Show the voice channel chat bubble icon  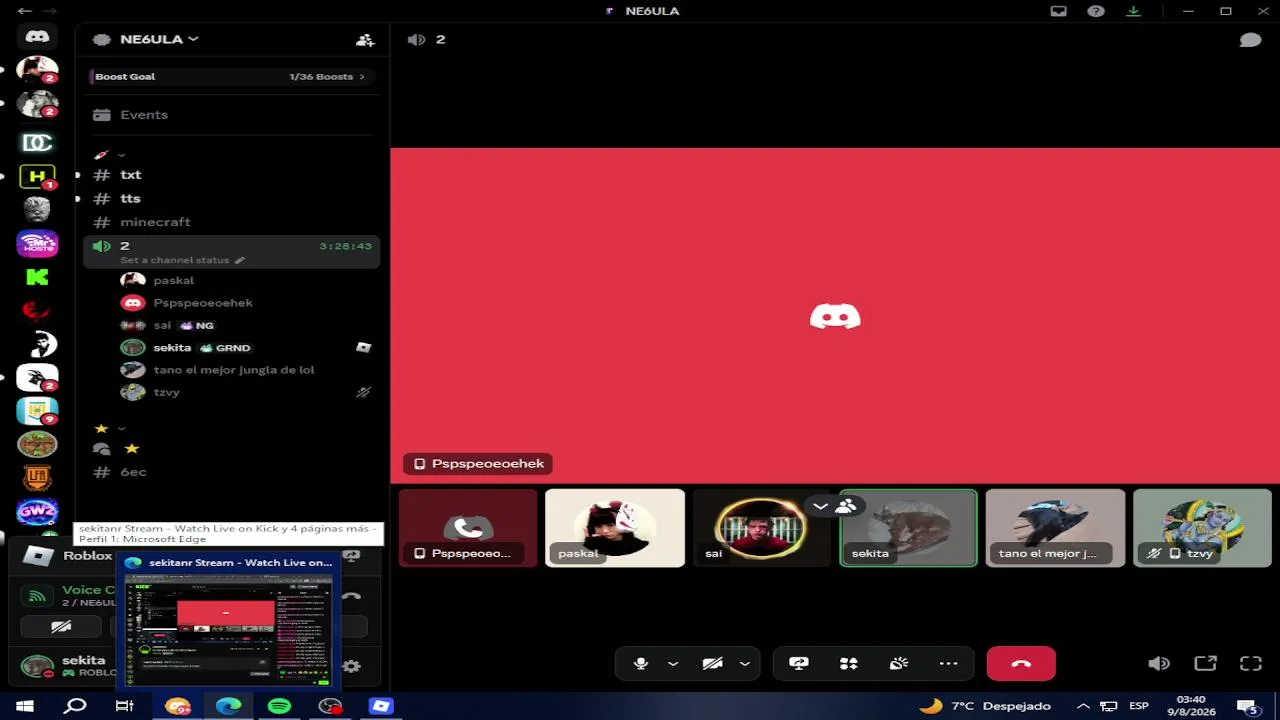pos(1250,40)
